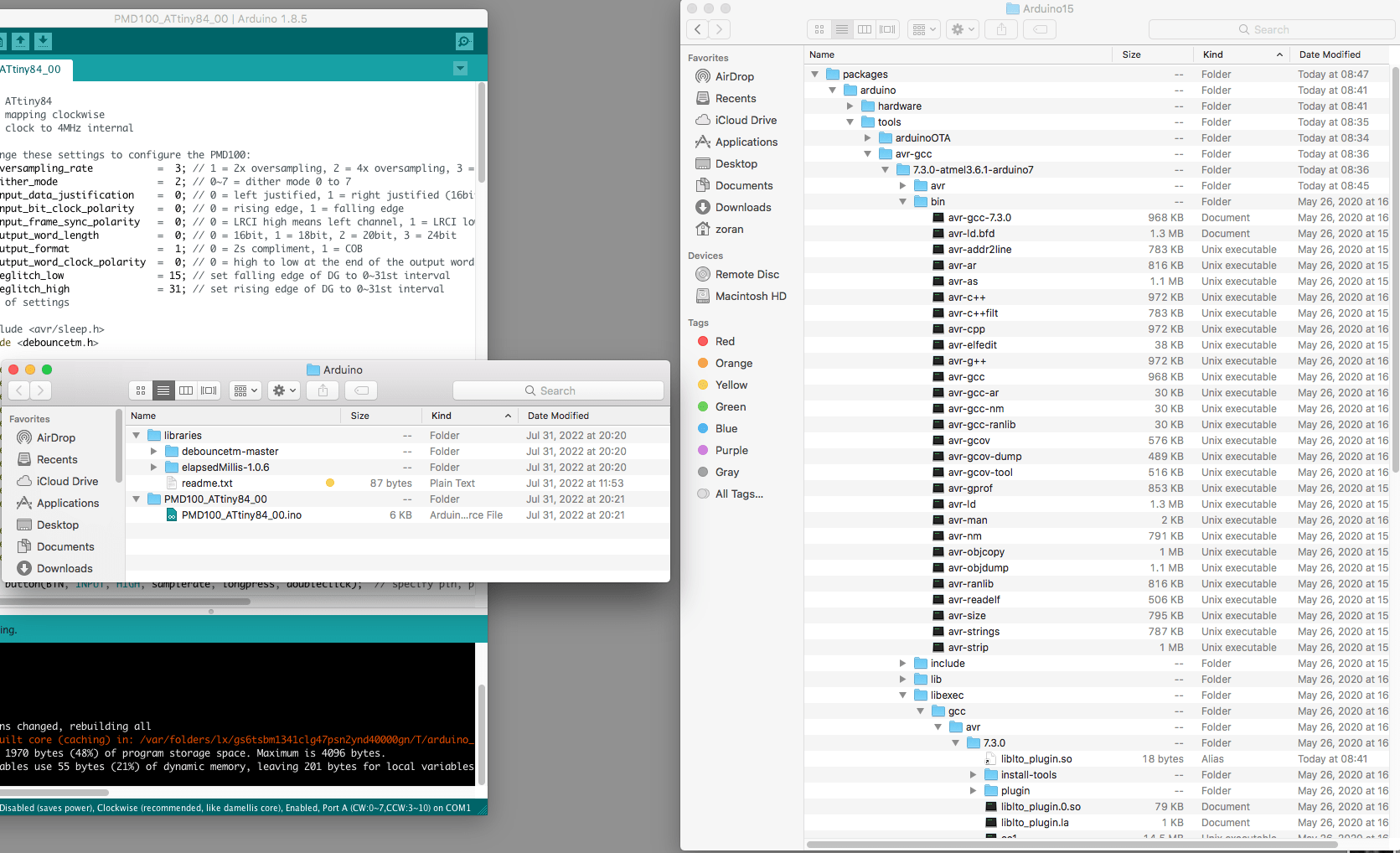
Task: Switch Arduino15 Finder window to column view
Action: [865, 29]
